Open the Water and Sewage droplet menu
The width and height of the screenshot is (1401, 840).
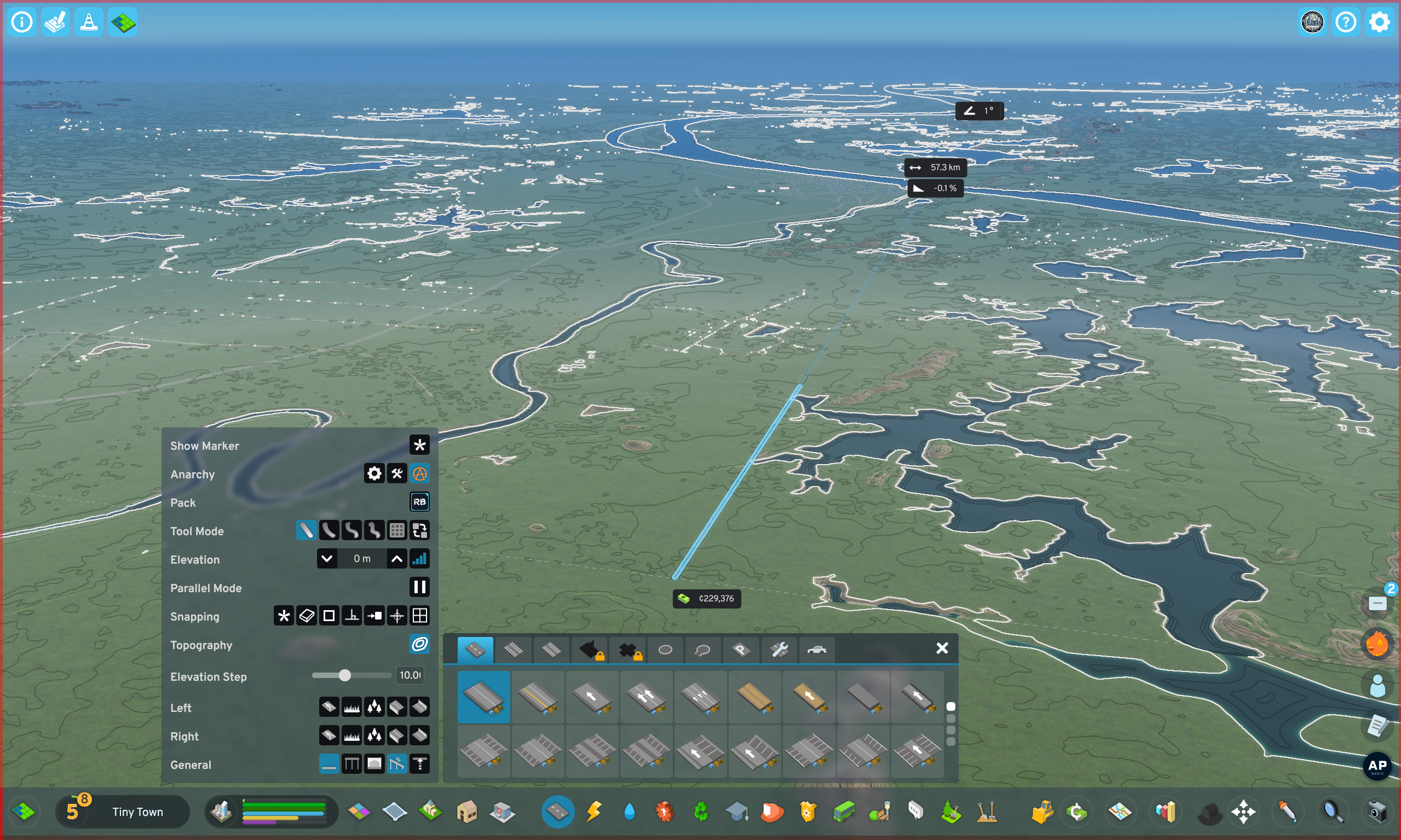pos(629,812)
